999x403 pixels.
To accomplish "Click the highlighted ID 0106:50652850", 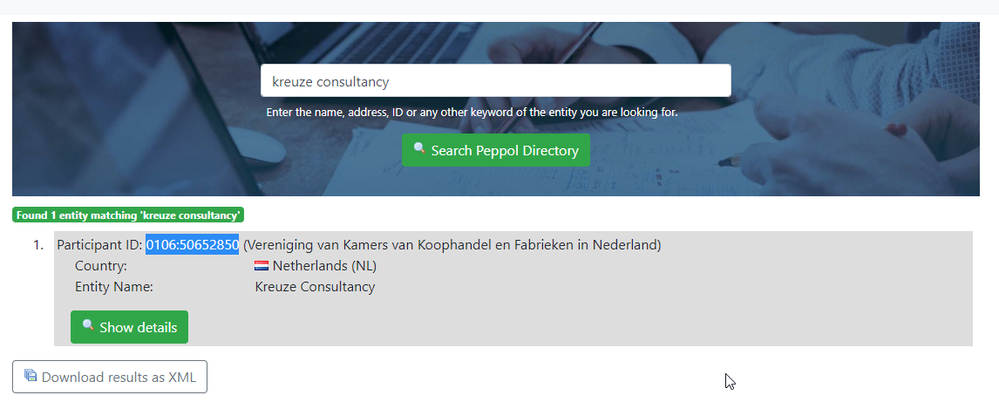I will coord(192,245).
